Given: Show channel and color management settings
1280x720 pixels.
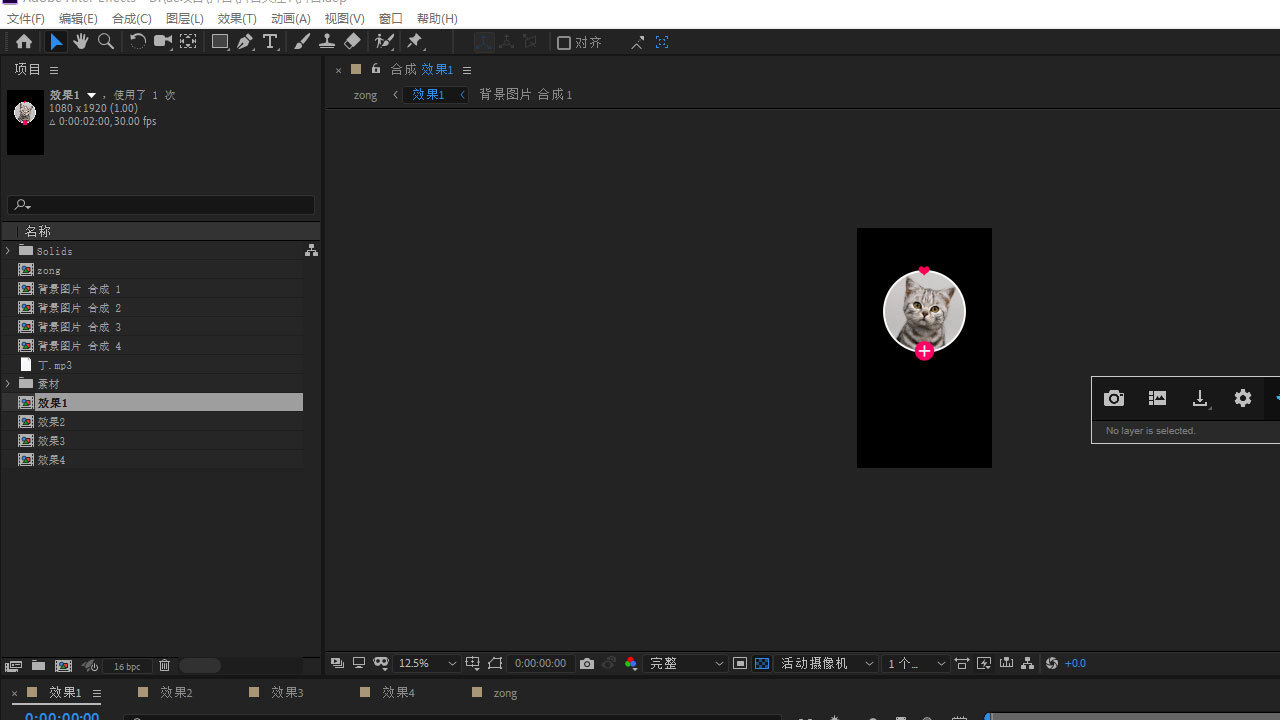Looking at the screenshot, I should [630, 664].
